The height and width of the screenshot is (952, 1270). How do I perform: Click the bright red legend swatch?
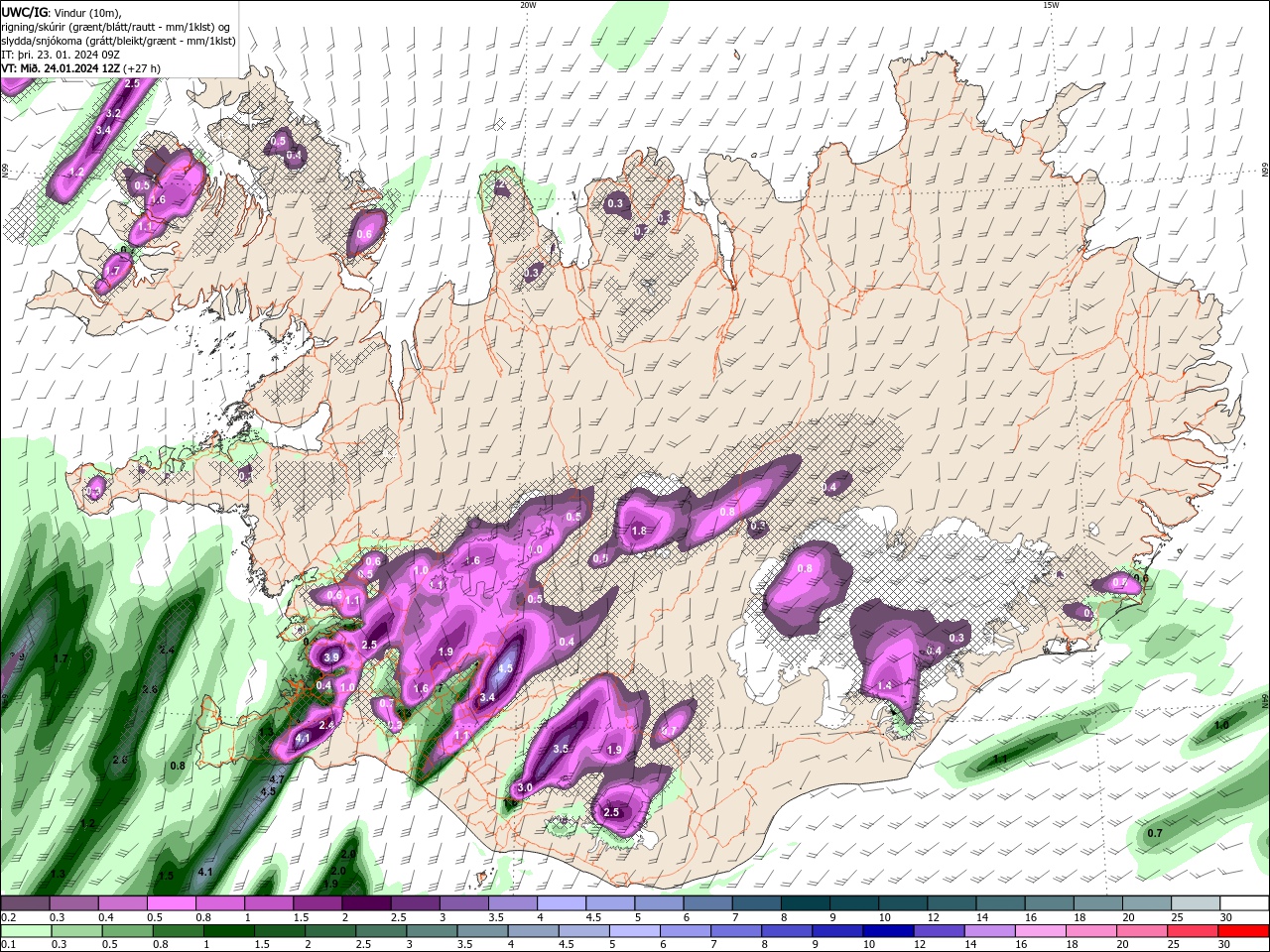1243,931
